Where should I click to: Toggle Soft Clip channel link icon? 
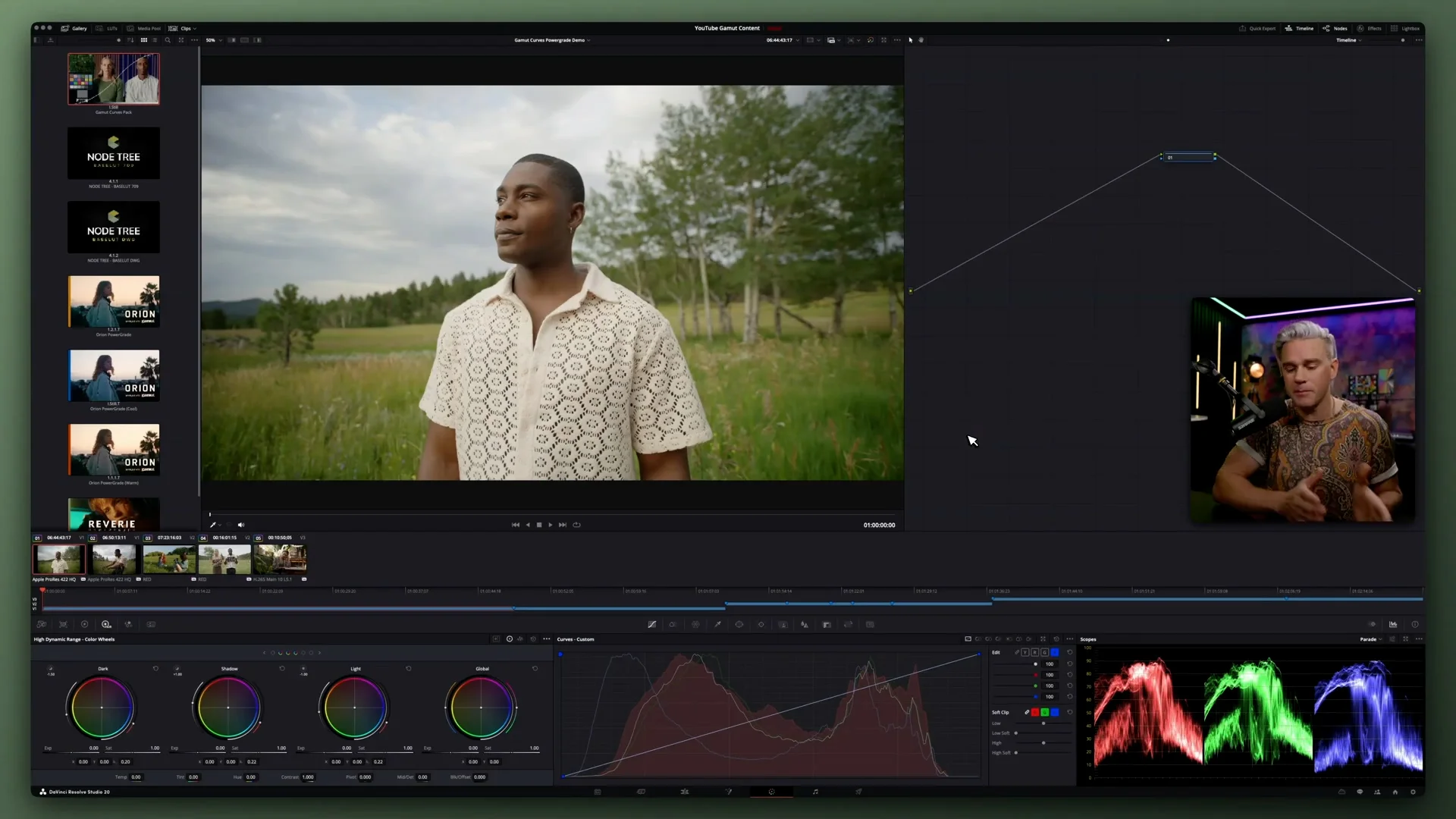tap(1027, 712)
